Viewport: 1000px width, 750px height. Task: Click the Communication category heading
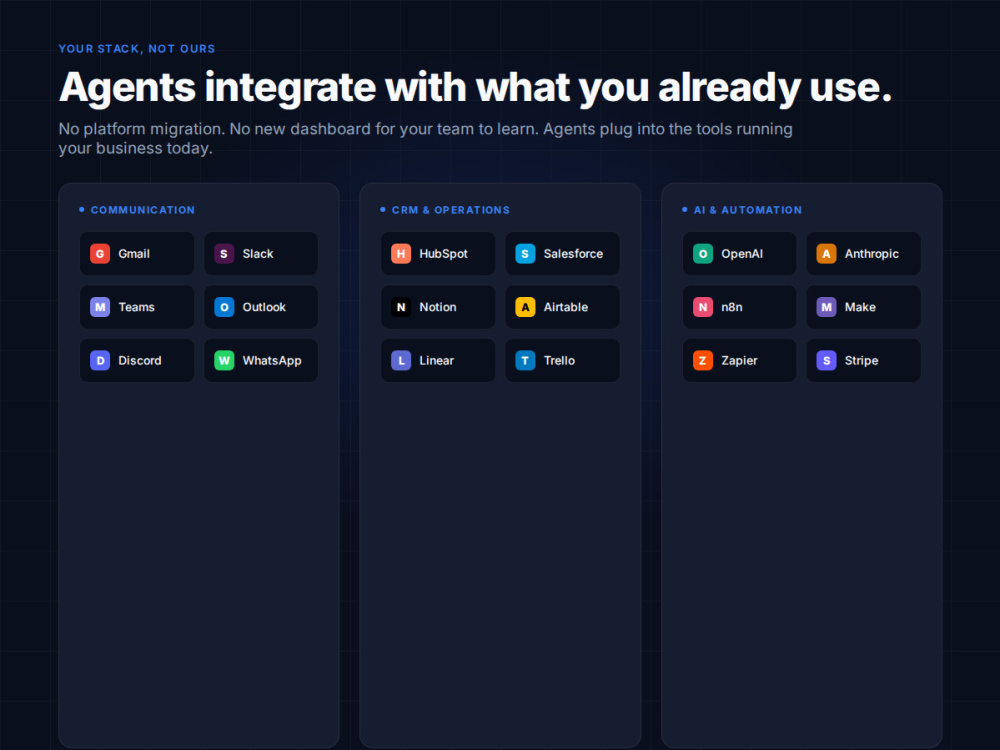(143, 210)
